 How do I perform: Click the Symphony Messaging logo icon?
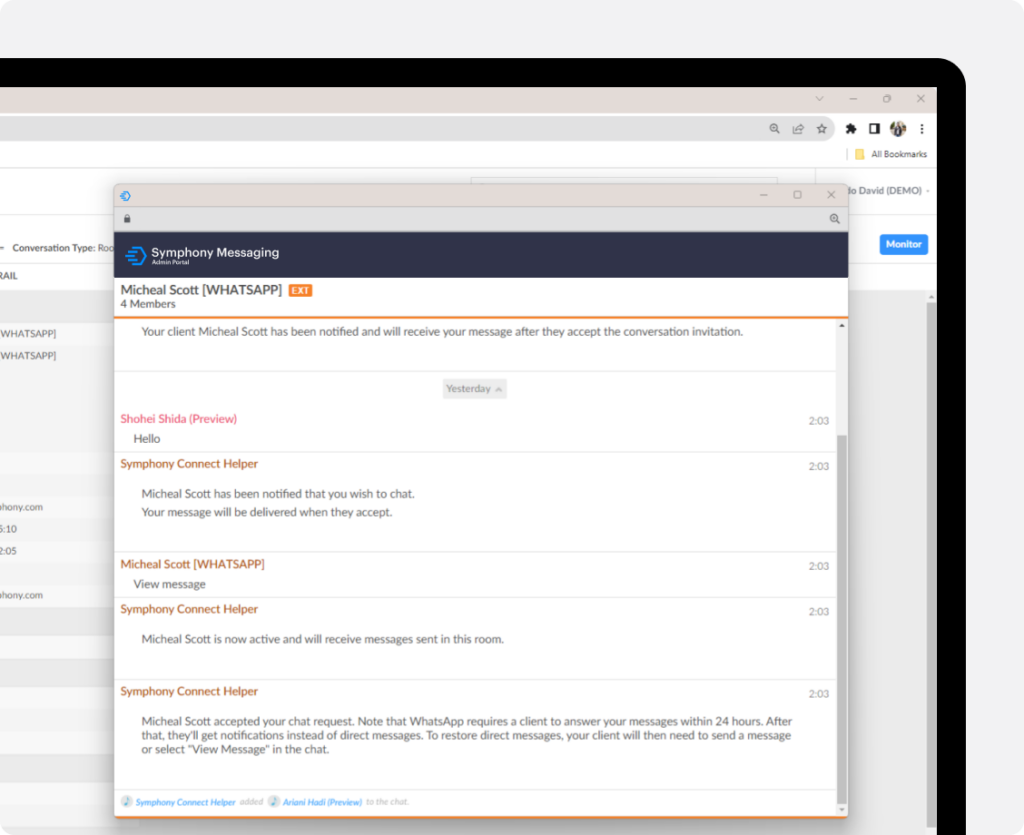(136, 256)
